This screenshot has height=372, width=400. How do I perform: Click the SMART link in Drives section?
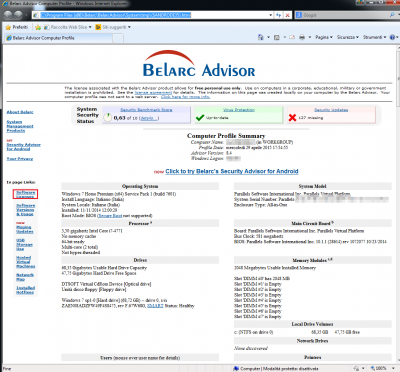pyautogui.click(x=155, y=306)
